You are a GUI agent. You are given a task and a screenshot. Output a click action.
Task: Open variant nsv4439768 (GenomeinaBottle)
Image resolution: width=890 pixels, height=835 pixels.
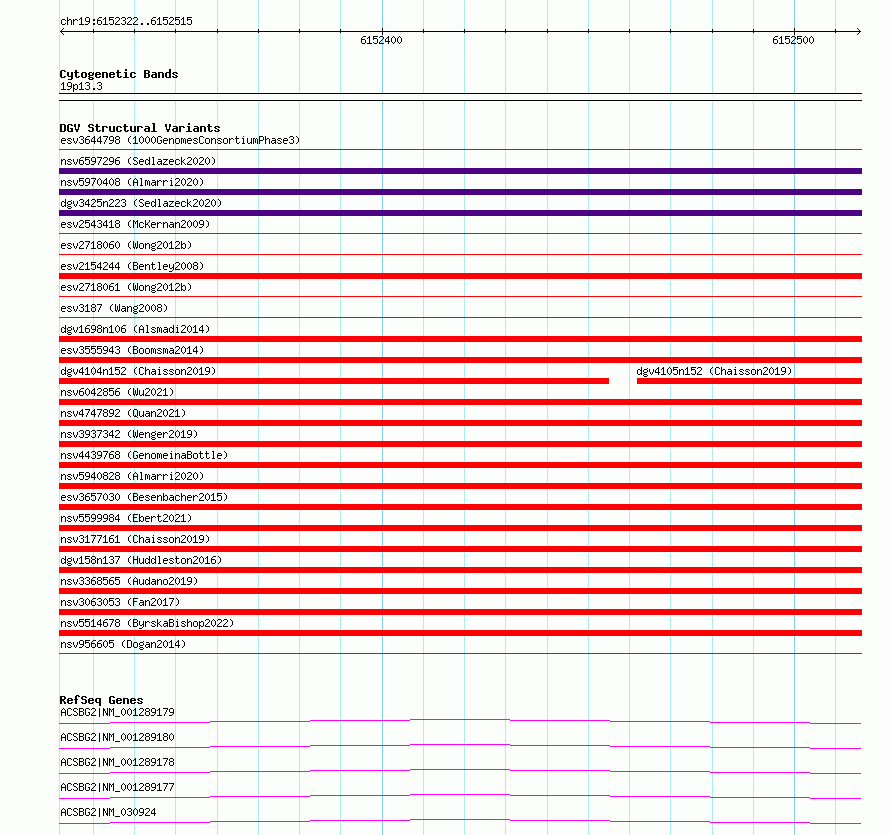point(144,455)
